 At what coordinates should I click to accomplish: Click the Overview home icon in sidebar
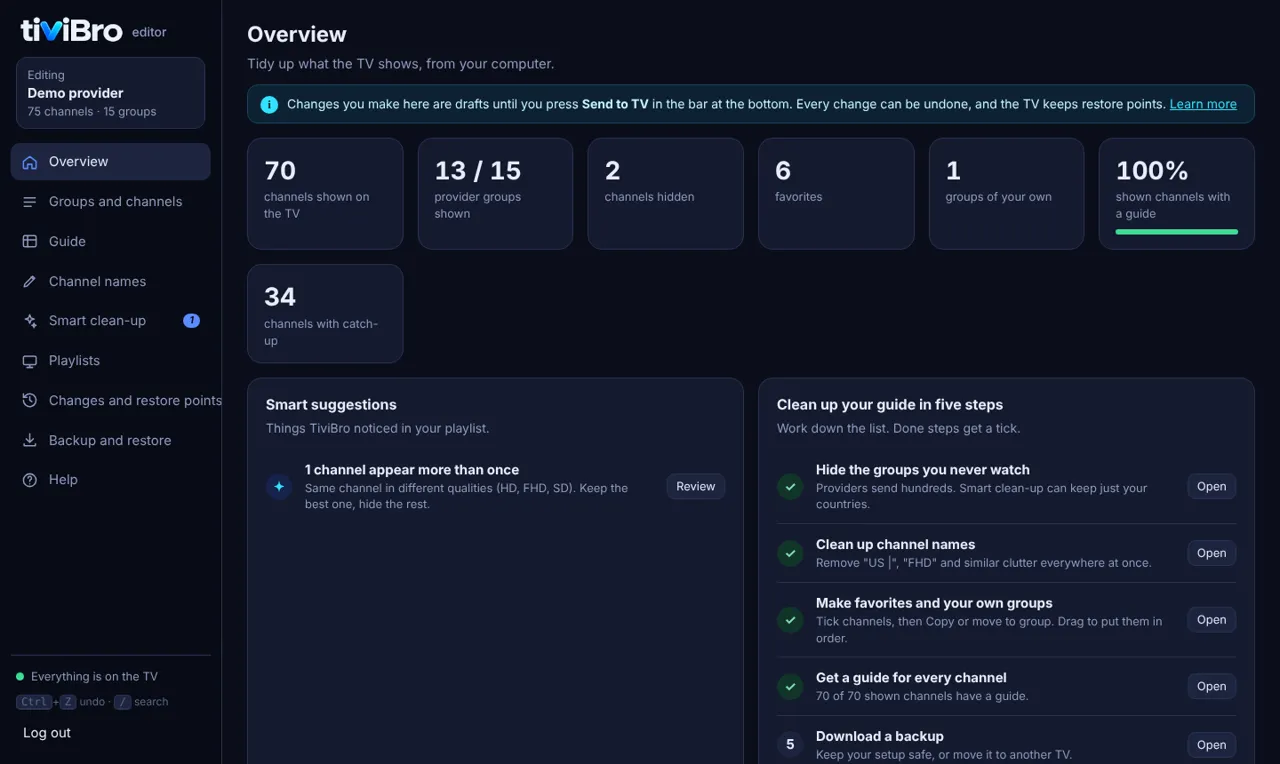pos(30,162)
